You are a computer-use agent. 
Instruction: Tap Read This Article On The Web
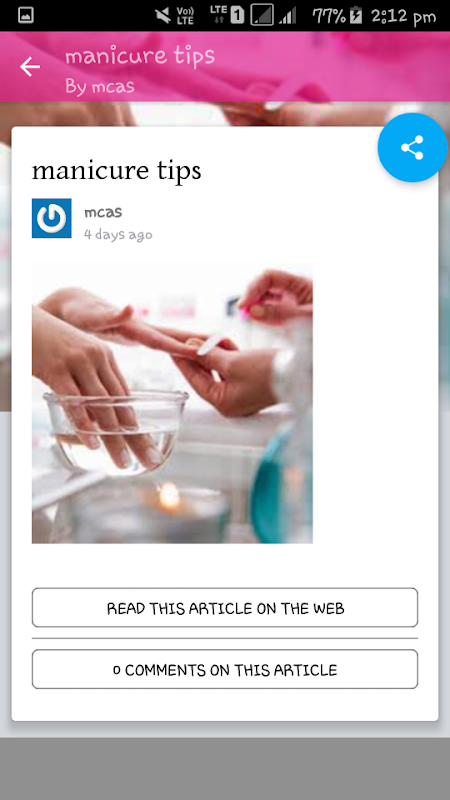point(225,608)
